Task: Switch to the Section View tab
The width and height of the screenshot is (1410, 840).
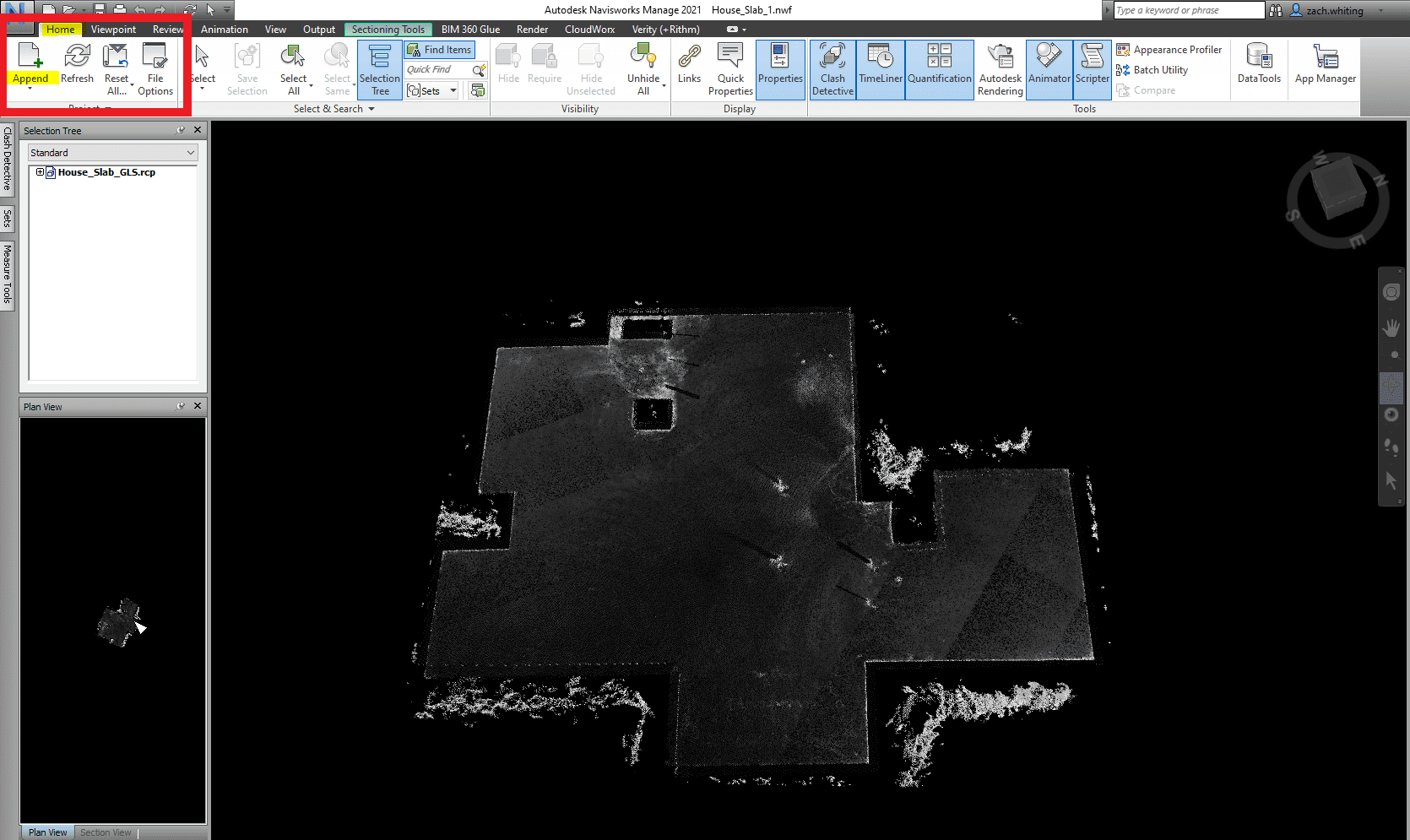Action: [x=106, y=832]
